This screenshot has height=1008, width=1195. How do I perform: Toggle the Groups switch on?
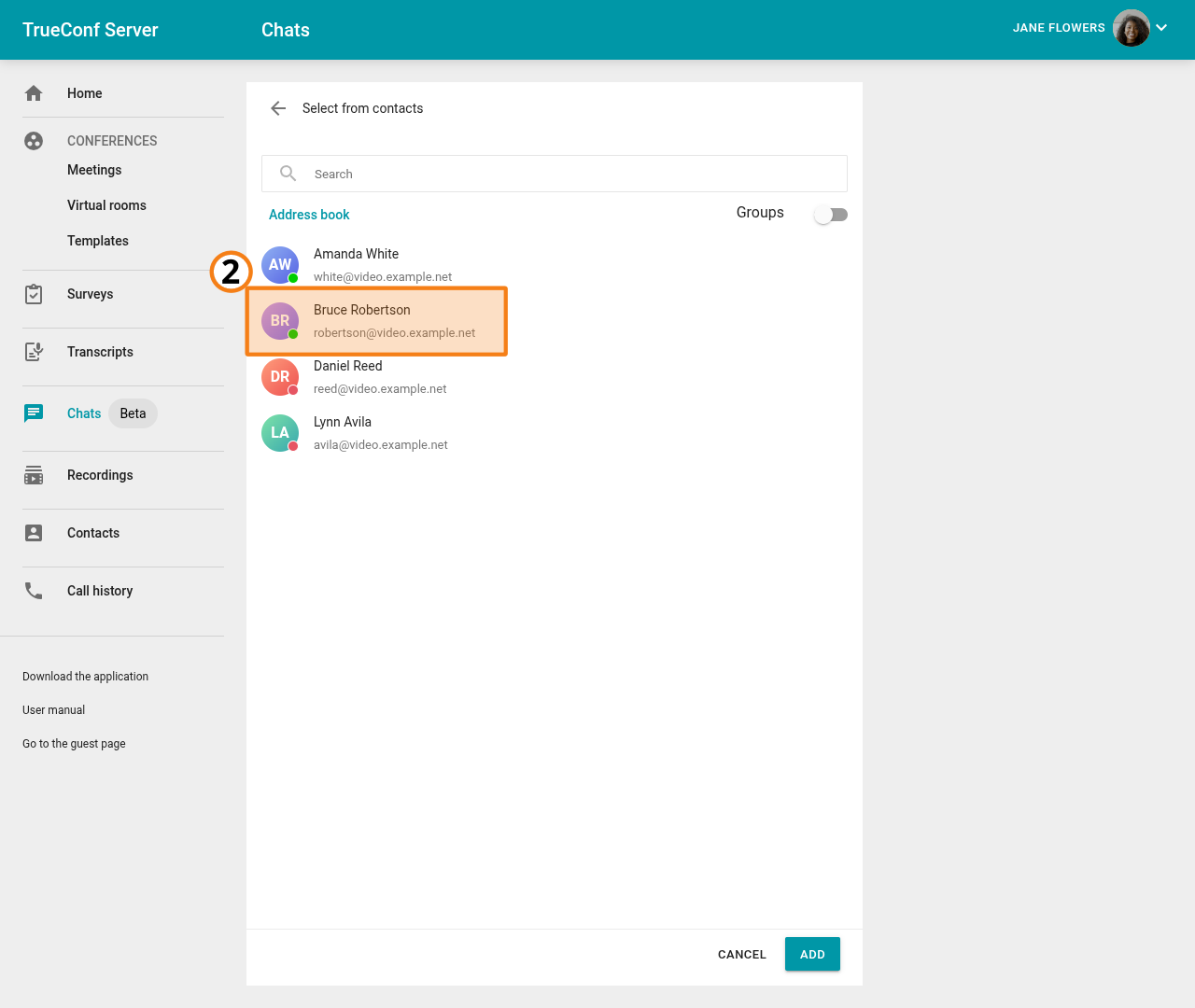(830, 215)
